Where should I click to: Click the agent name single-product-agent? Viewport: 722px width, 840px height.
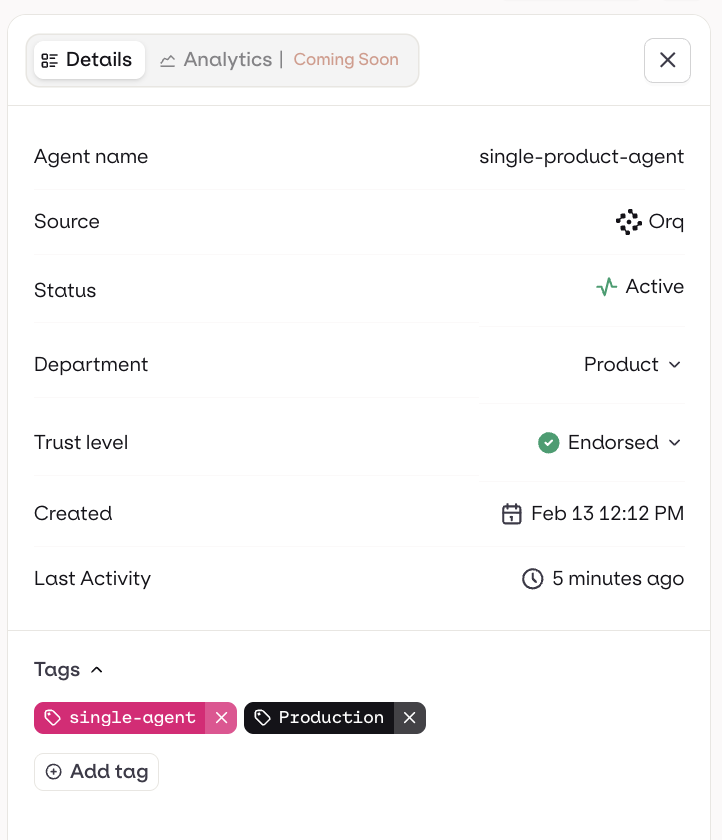(581, 156)
